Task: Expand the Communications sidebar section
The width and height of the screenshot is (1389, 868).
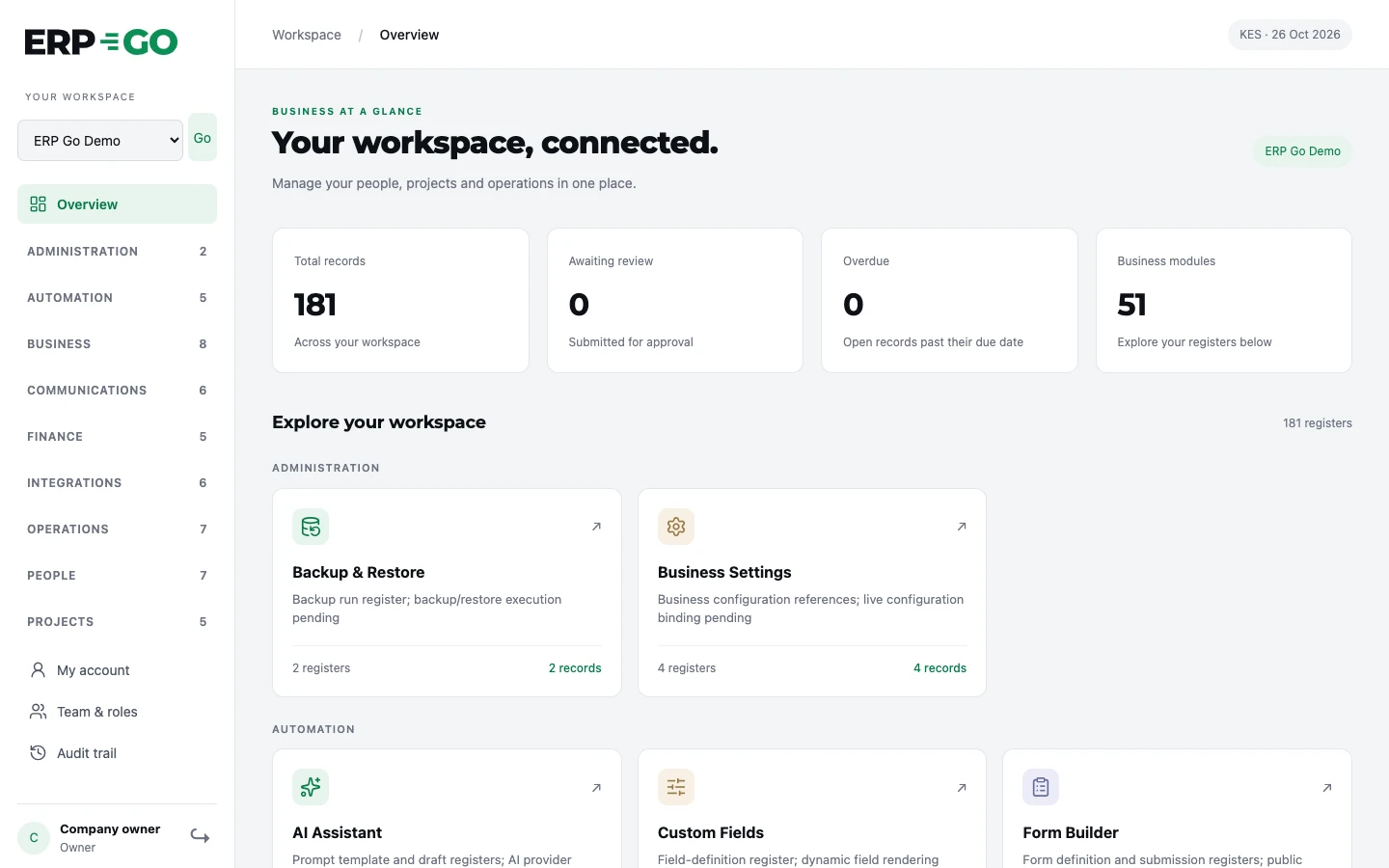Action: [117, 391]
